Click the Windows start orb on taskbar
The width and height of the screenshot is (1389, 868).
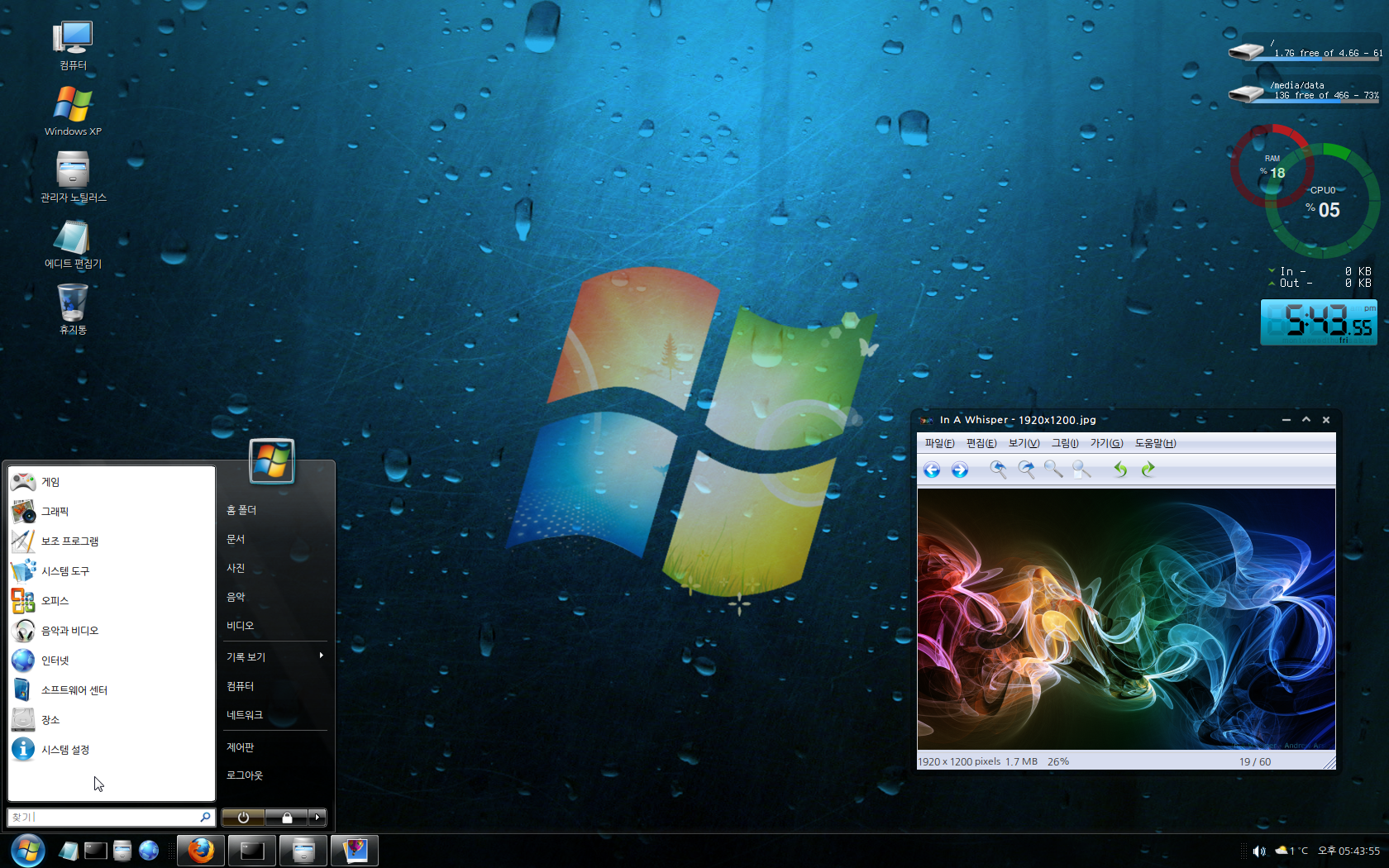pyautogui.click(x=28, y=850)
